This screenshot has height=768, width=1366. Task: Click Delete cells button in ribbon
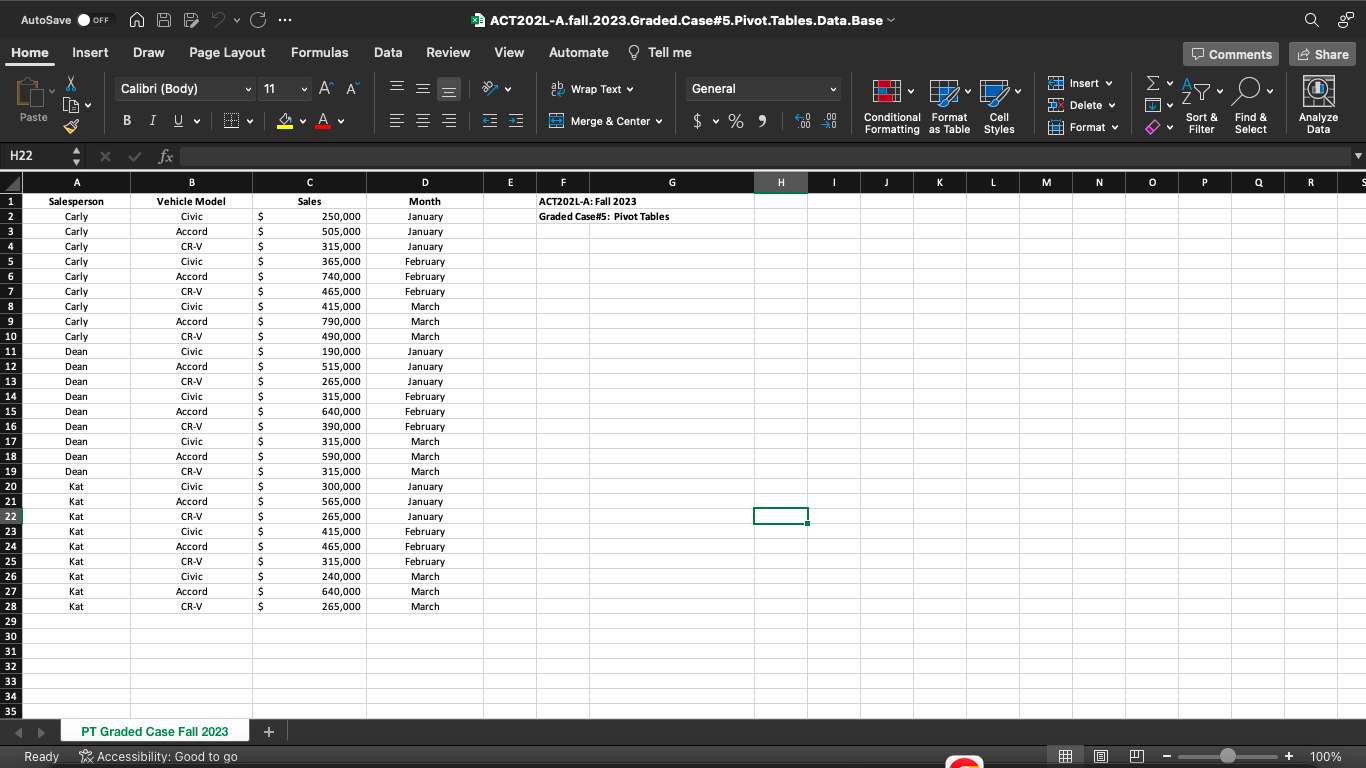1075,106
